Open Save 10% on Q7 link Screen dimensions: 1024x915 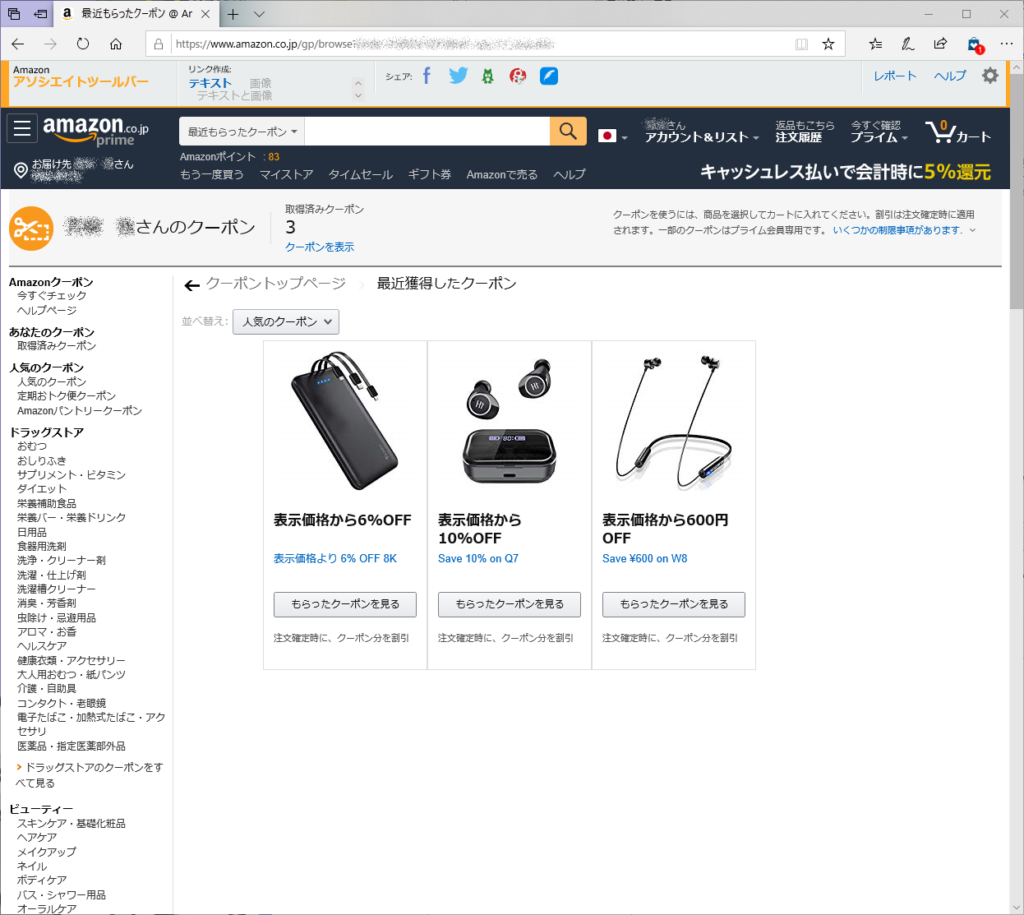pos(478,558)
